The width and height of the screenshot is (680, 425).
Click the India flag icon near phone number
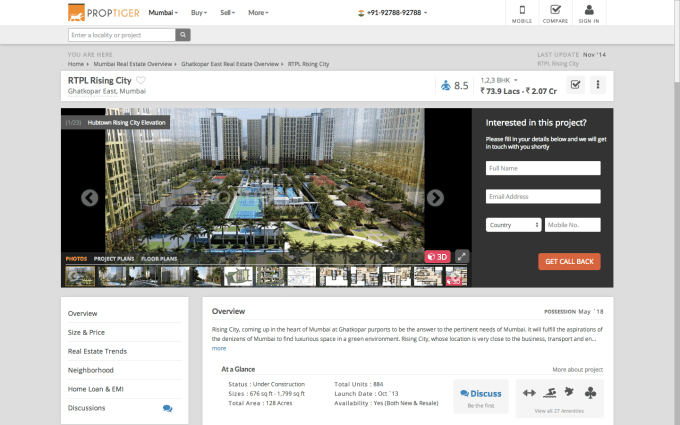pyautogui.click(x=361, y=13)
